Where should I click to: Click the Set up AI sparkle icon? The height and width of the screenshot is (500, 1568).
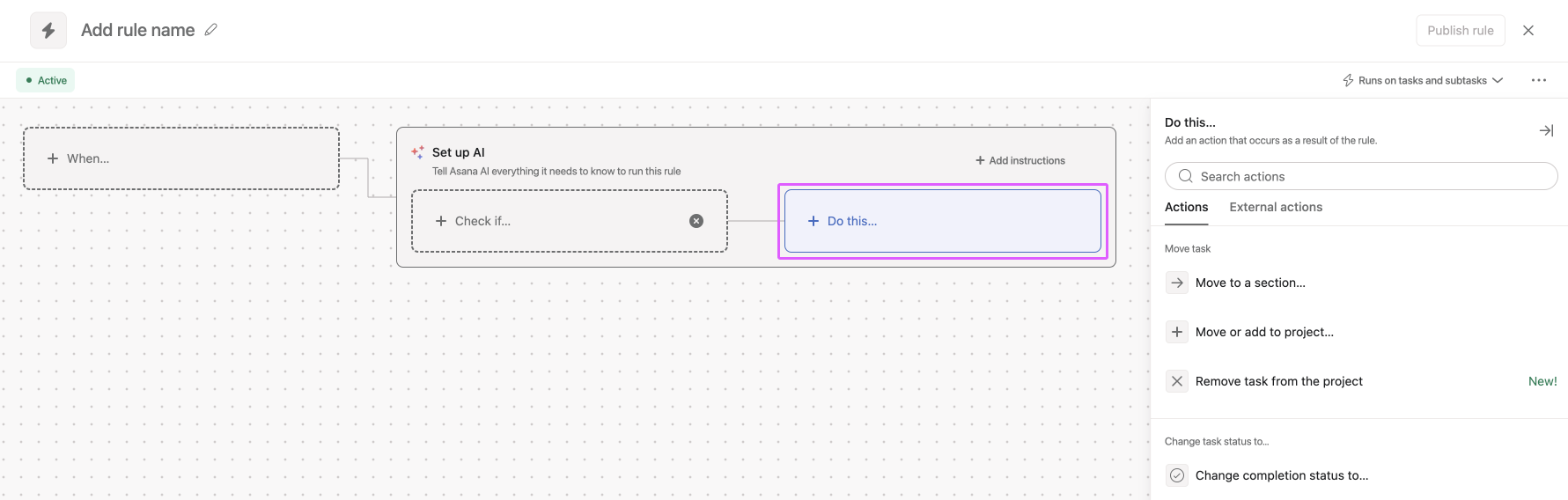(417, 152)
